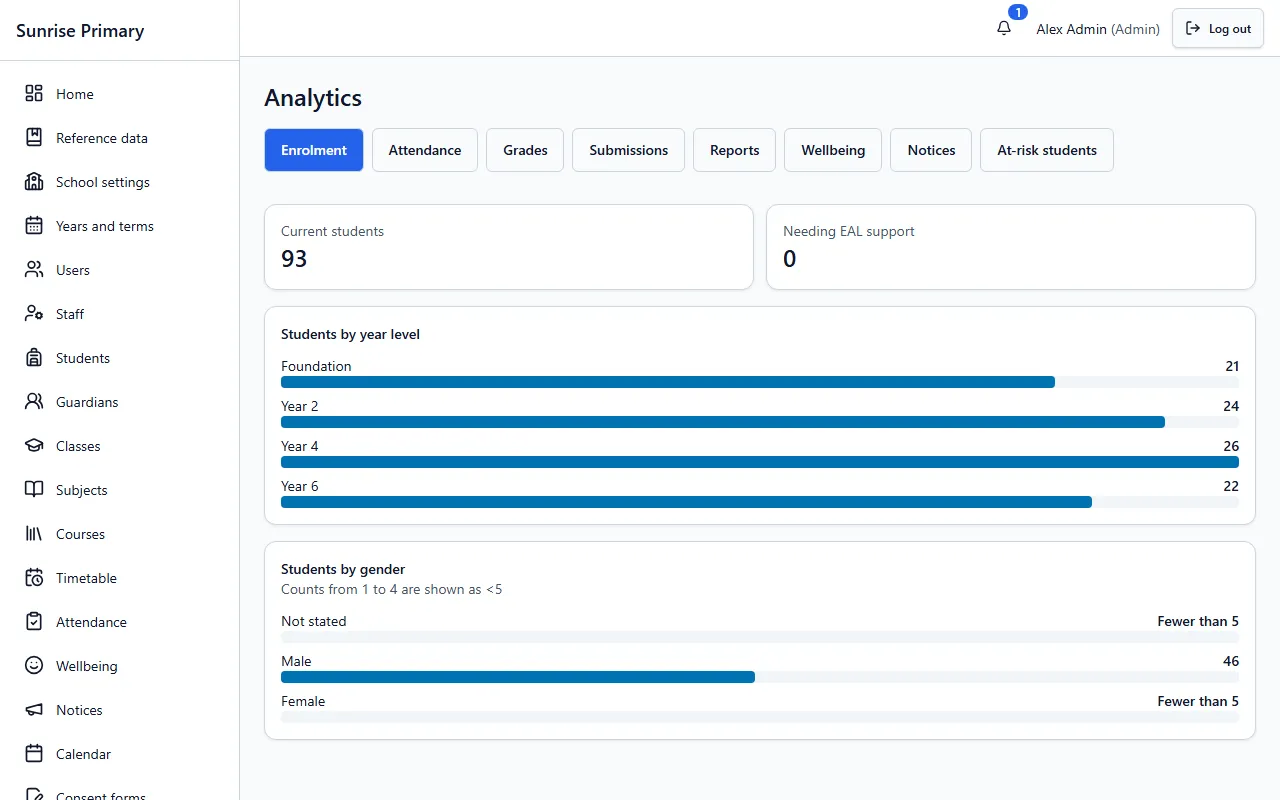Click the Attendance clipboard check icon
Image resolution: width=1280 pixels, height=800 pixels.
click(34, 621)
